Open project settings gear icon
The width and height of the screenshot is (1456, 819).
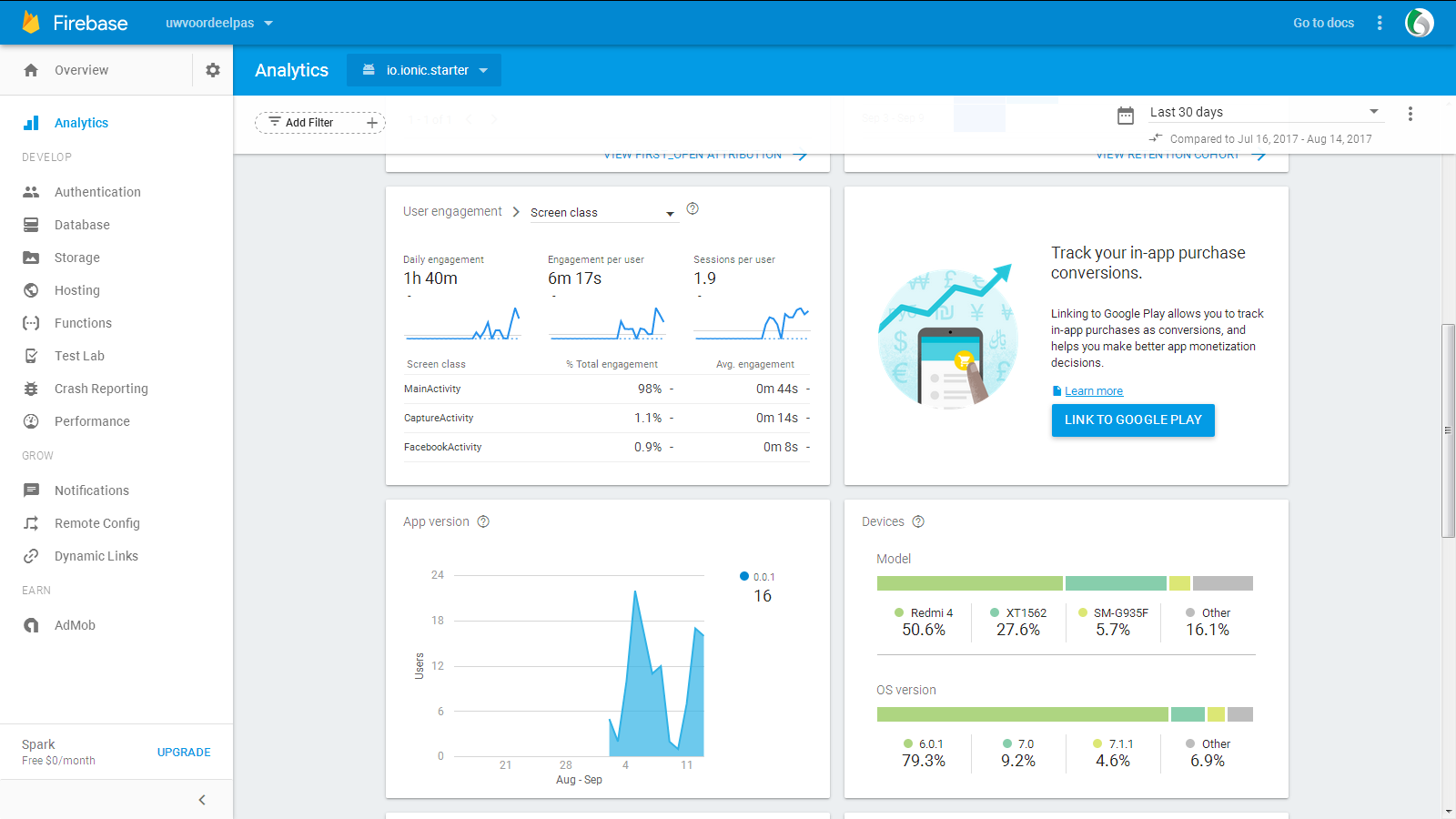[213, 70]
